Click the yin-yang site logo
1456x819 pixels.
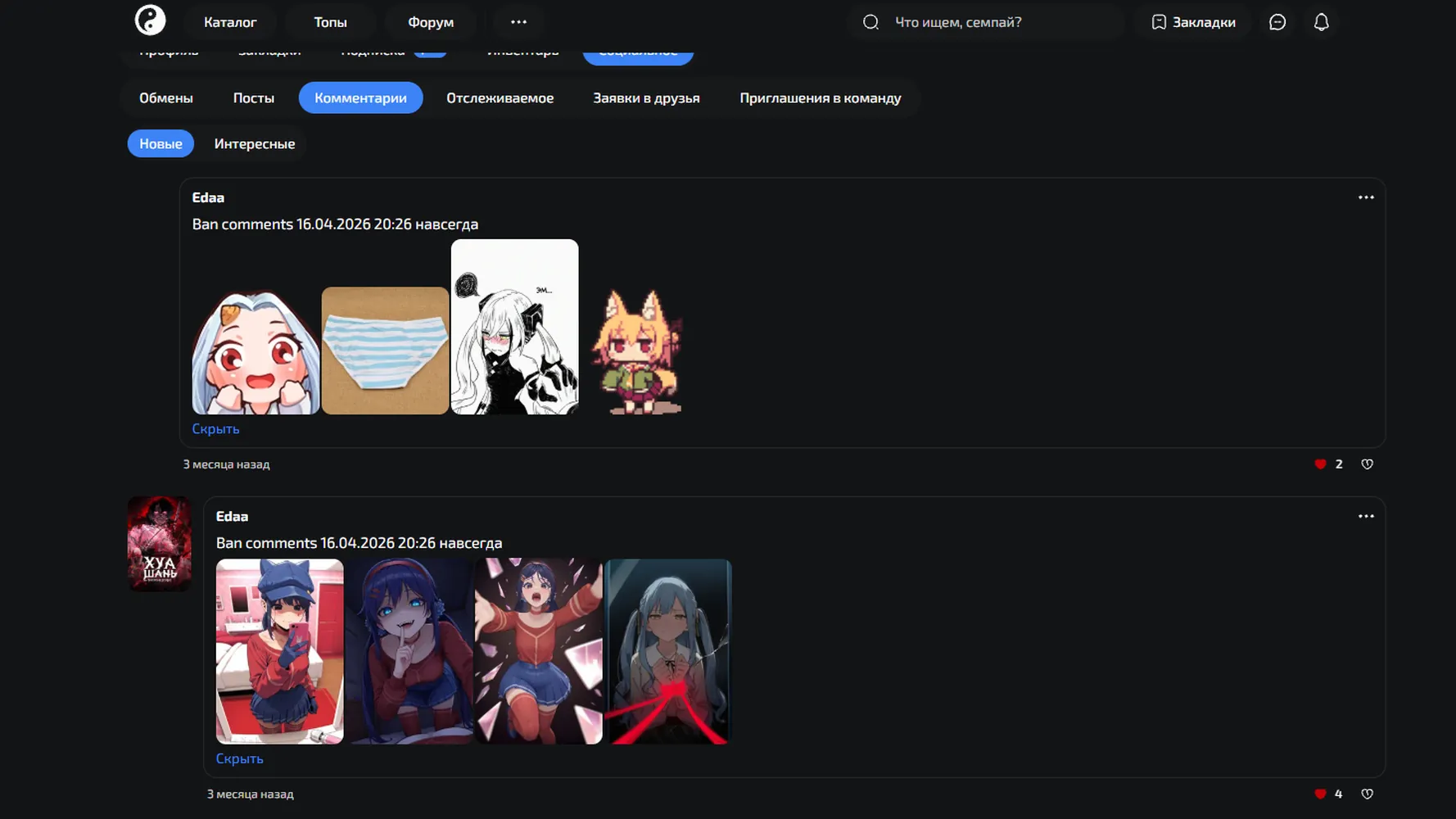tap(150, 20)
